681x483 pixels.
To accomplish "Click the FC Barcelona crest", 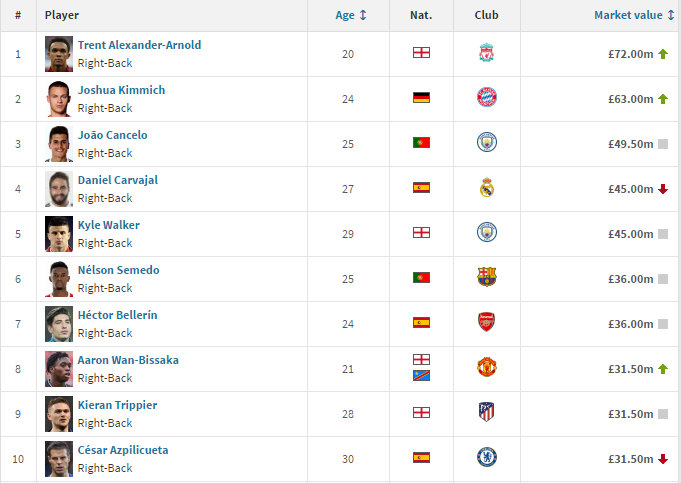I will [486, 277].
